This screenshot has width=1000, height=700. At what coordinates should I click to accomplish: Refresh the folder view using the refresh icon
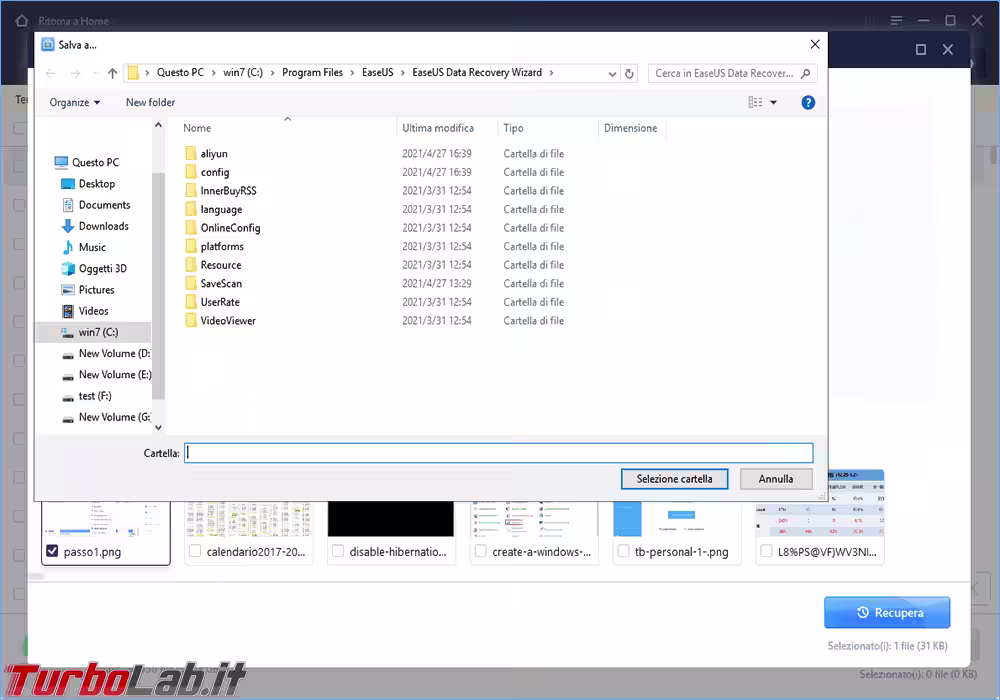(x=629, y=73)
